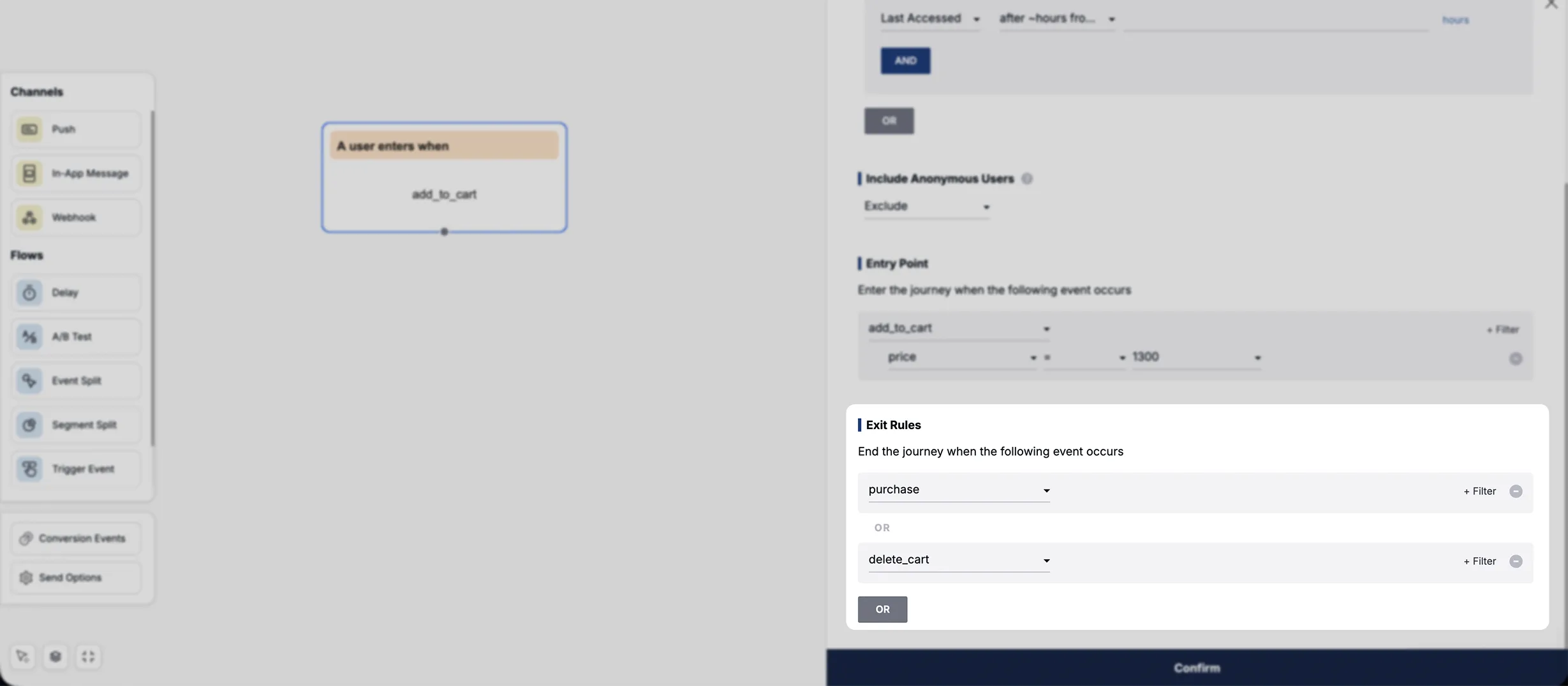1568x686 pixels.
Task: Open the delete_cart event dropdown
Action: pos(959,560)
